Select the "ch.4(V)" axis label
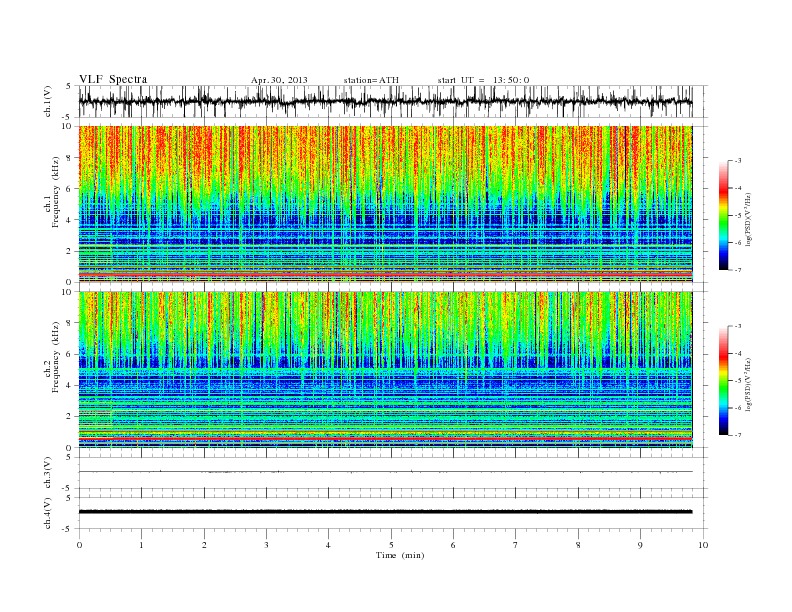The image size is (792, 612). pos(48,513)
